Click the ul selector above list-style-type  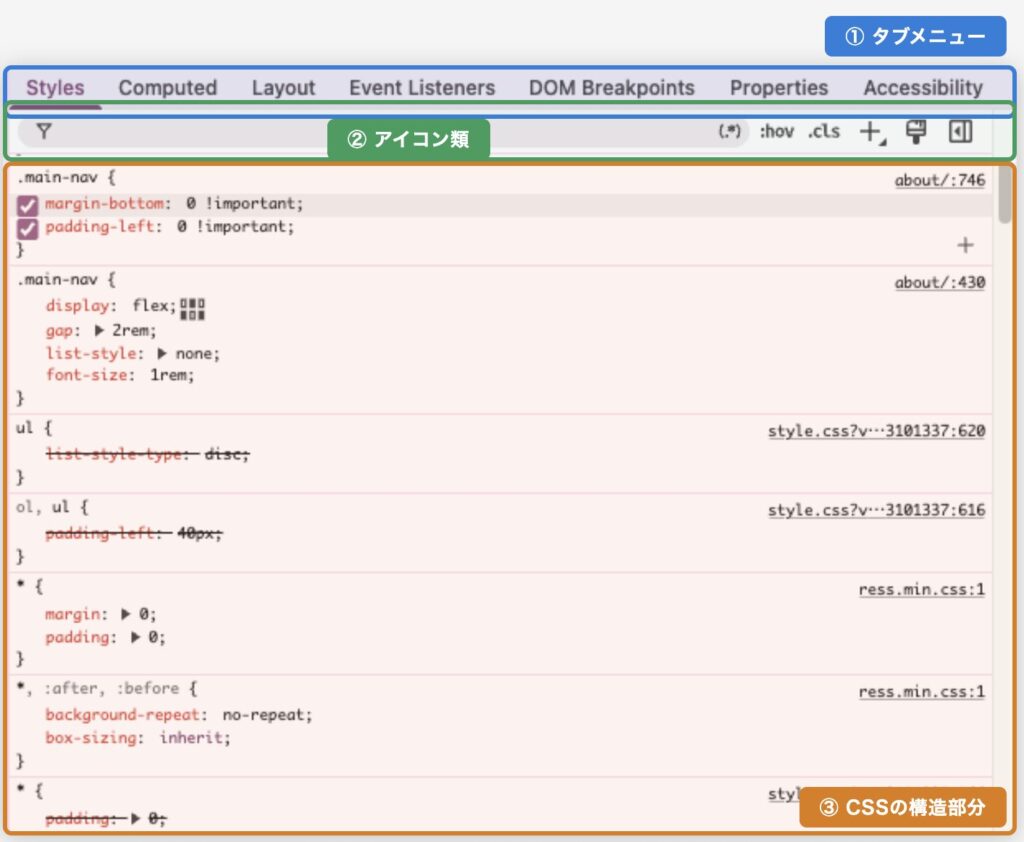[24, 429]
